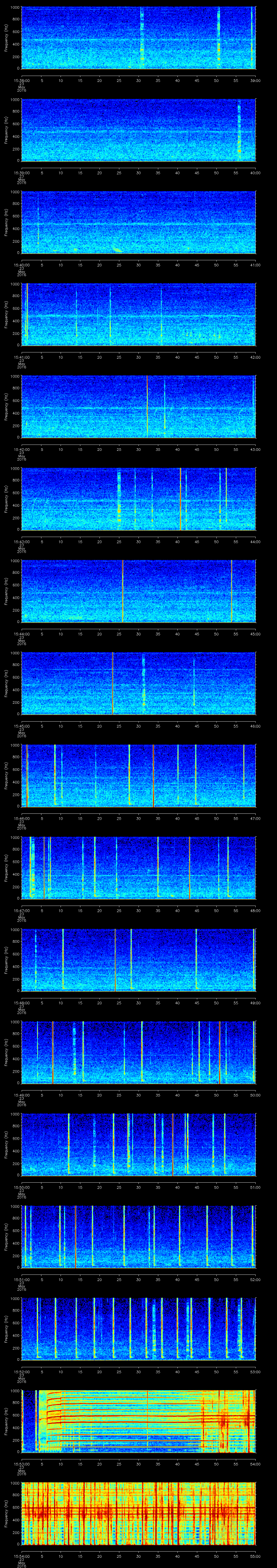Screen dimensions: 277x1568
Task: Click the 15:46:00 time axis label
Action: point(21,818)
